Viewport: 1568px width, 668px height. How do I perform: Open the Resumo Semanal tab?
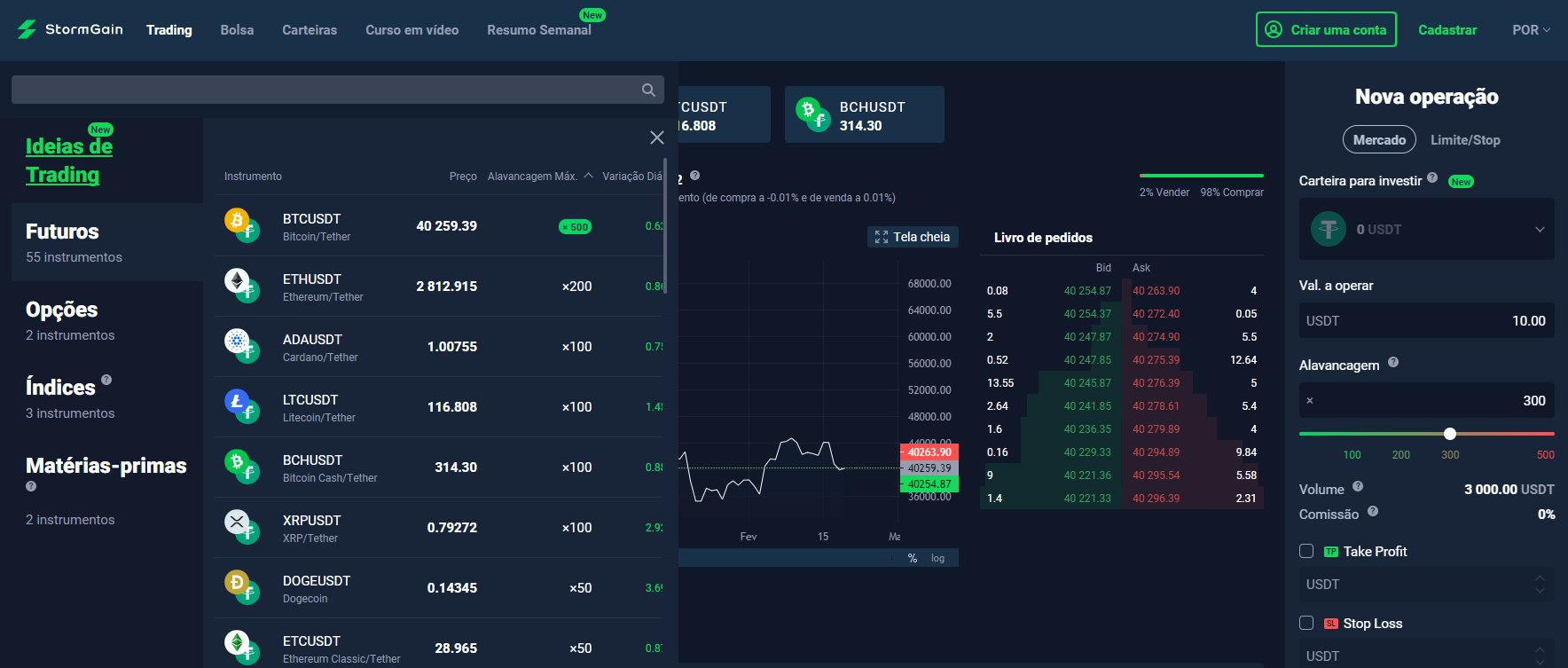(x=539, y=30)
